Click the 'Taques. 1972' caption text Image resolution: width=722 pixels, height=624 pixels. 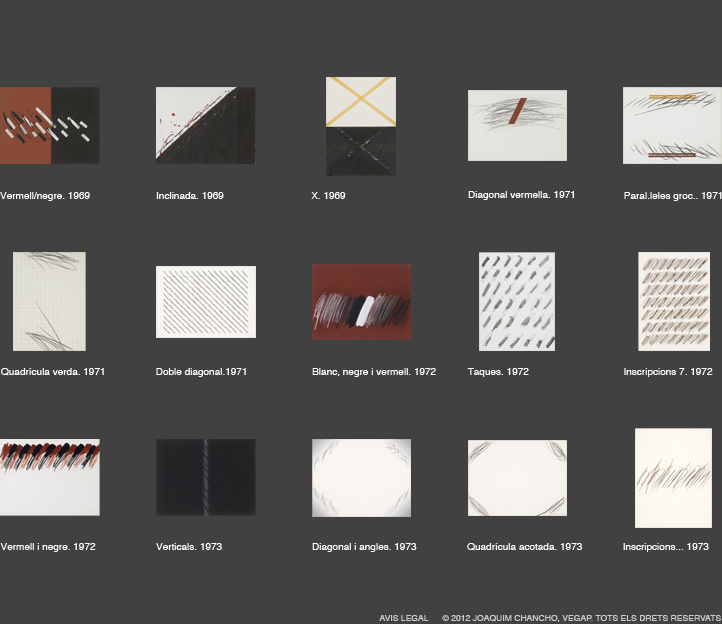click(498, 372)
